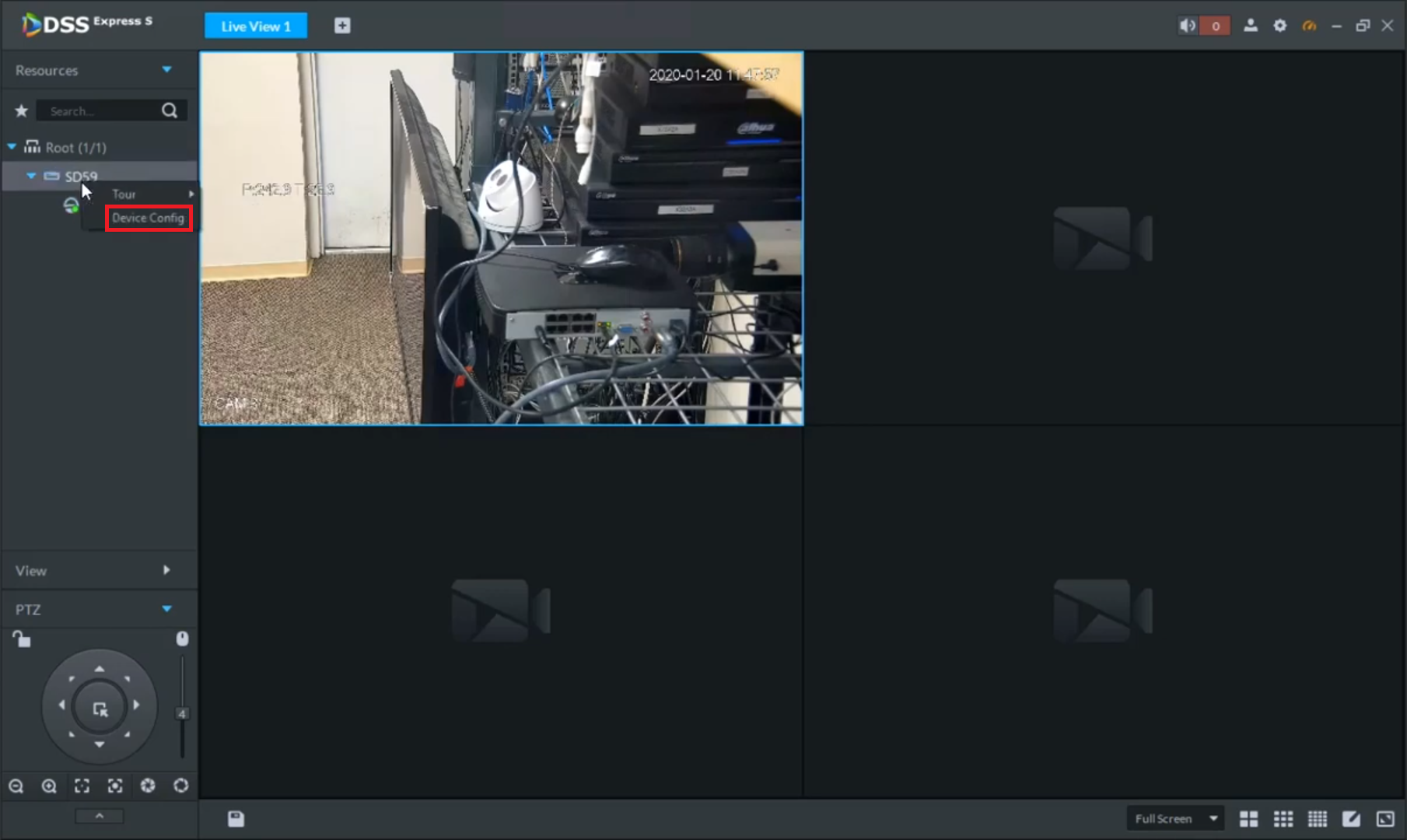Toggle the alarm sound speaker icon
The image size is (1407, 840).
(1187, 26)
